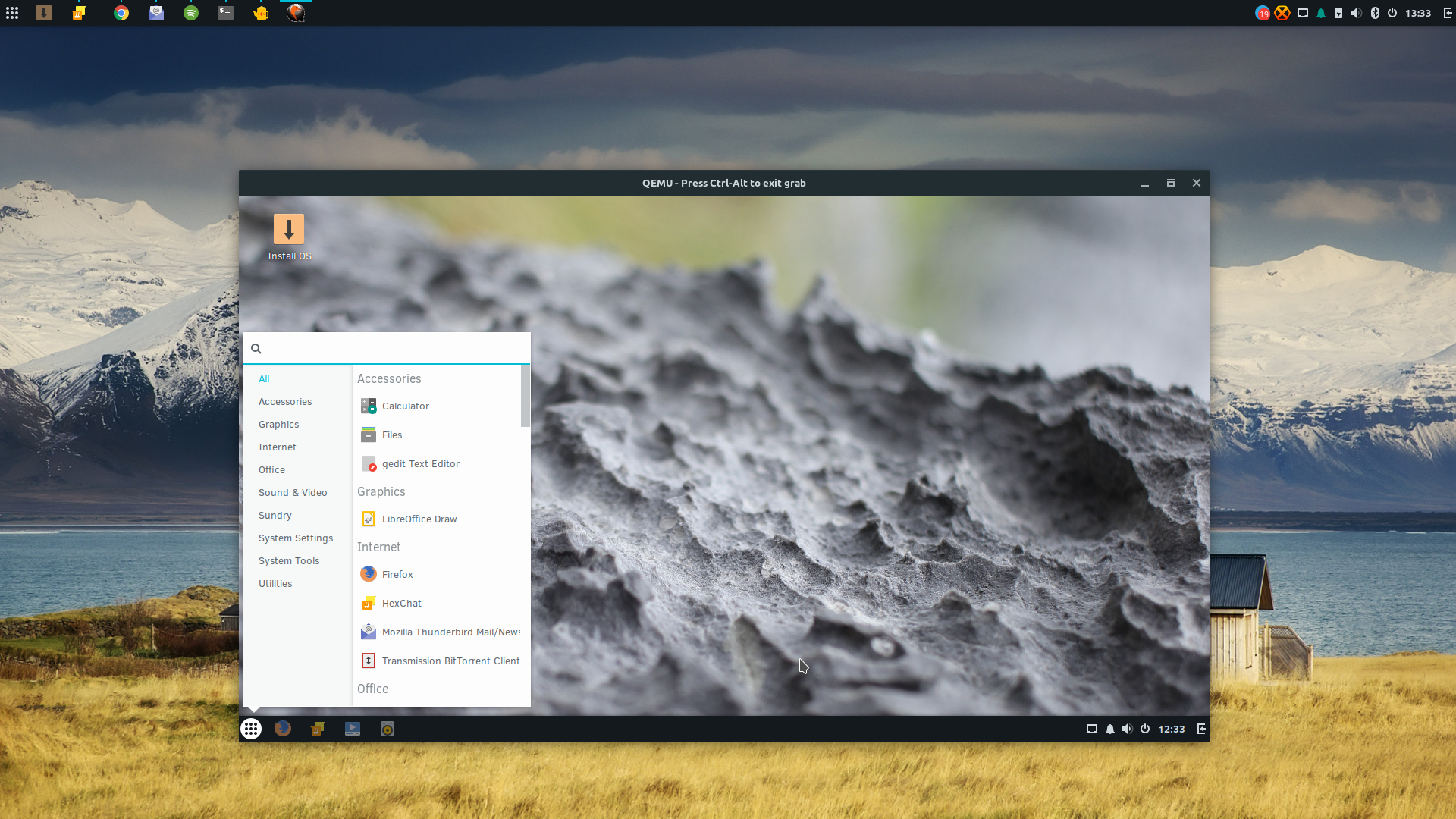Launch HexChat from the menu list
Image resolution: width=1456 pixels, height=819 pixels.
point(437,604)
